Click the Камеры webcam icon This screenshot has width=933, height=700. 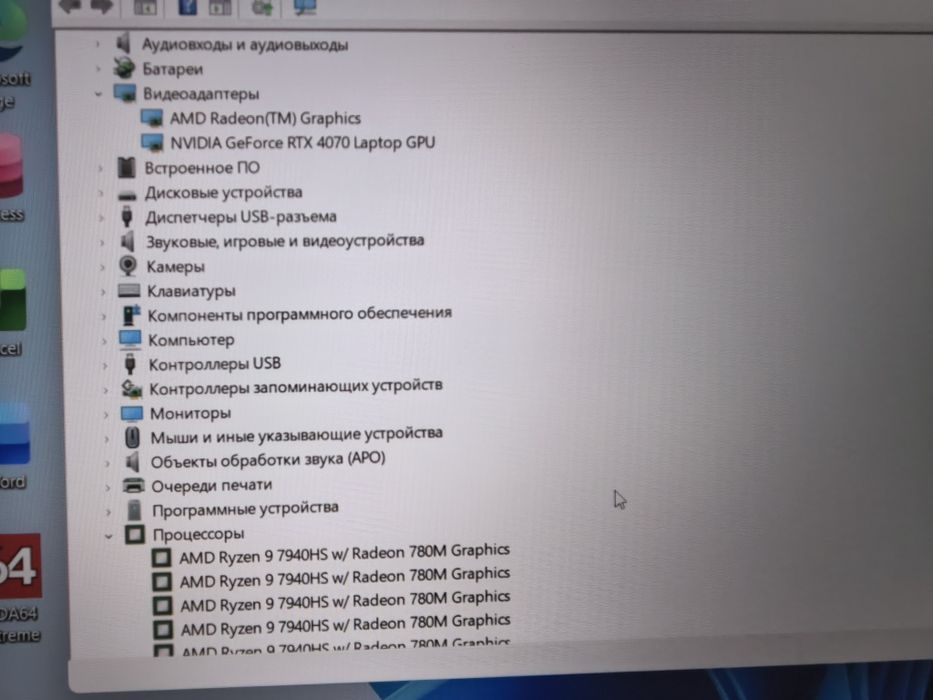[128, 265]
